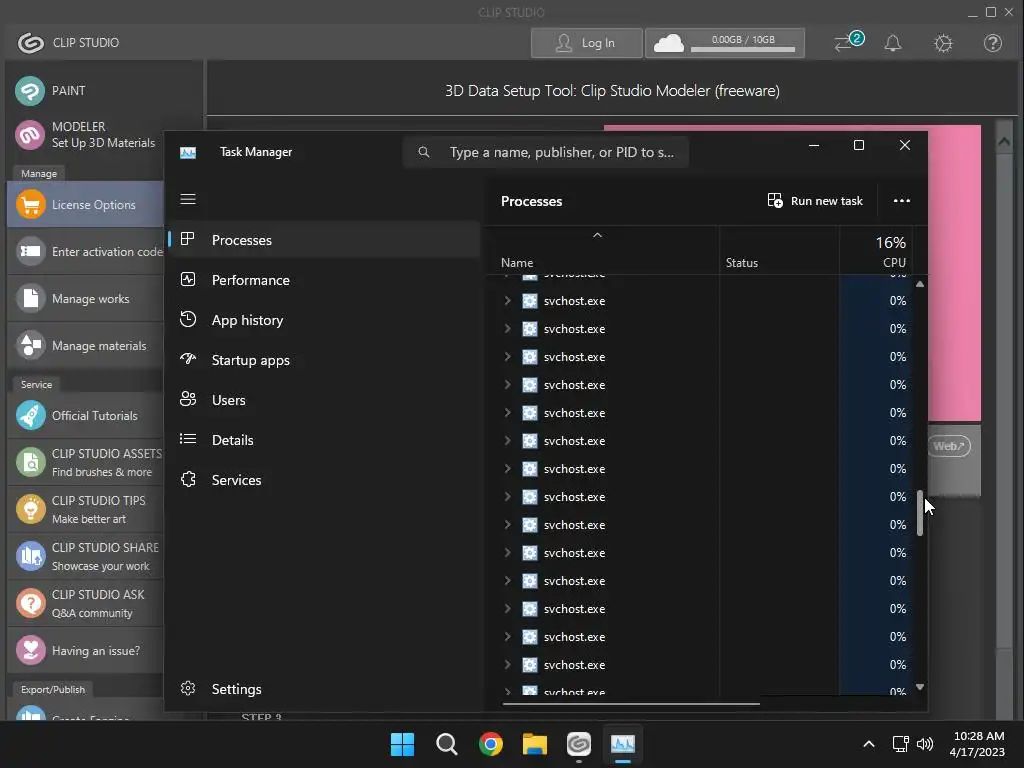Click the Clip Studio logo icon
1024x768 pixels.
coord(30,43)
